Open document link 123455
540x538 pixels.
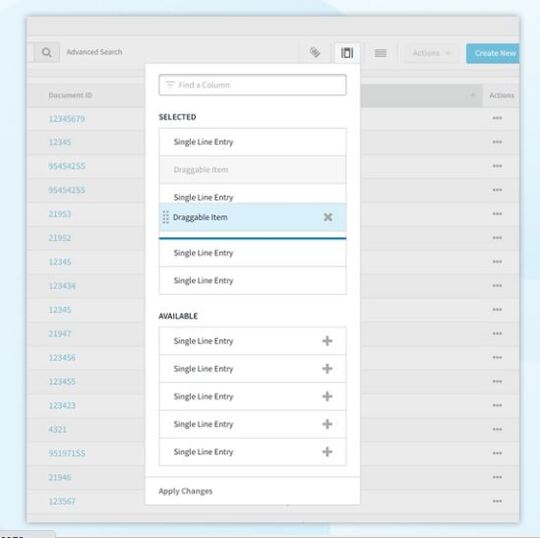click(62, 381)
